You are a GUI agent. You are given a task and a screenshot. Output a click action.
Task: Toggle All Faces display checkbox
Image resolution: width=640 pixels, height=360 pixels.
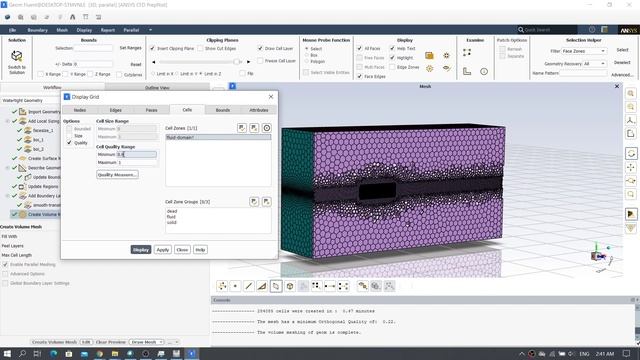[x=360, y=48]
